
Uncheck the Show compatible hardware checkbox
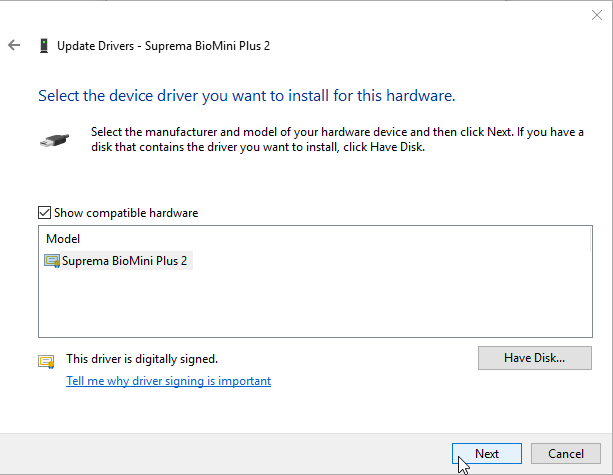tap(44, 213)
